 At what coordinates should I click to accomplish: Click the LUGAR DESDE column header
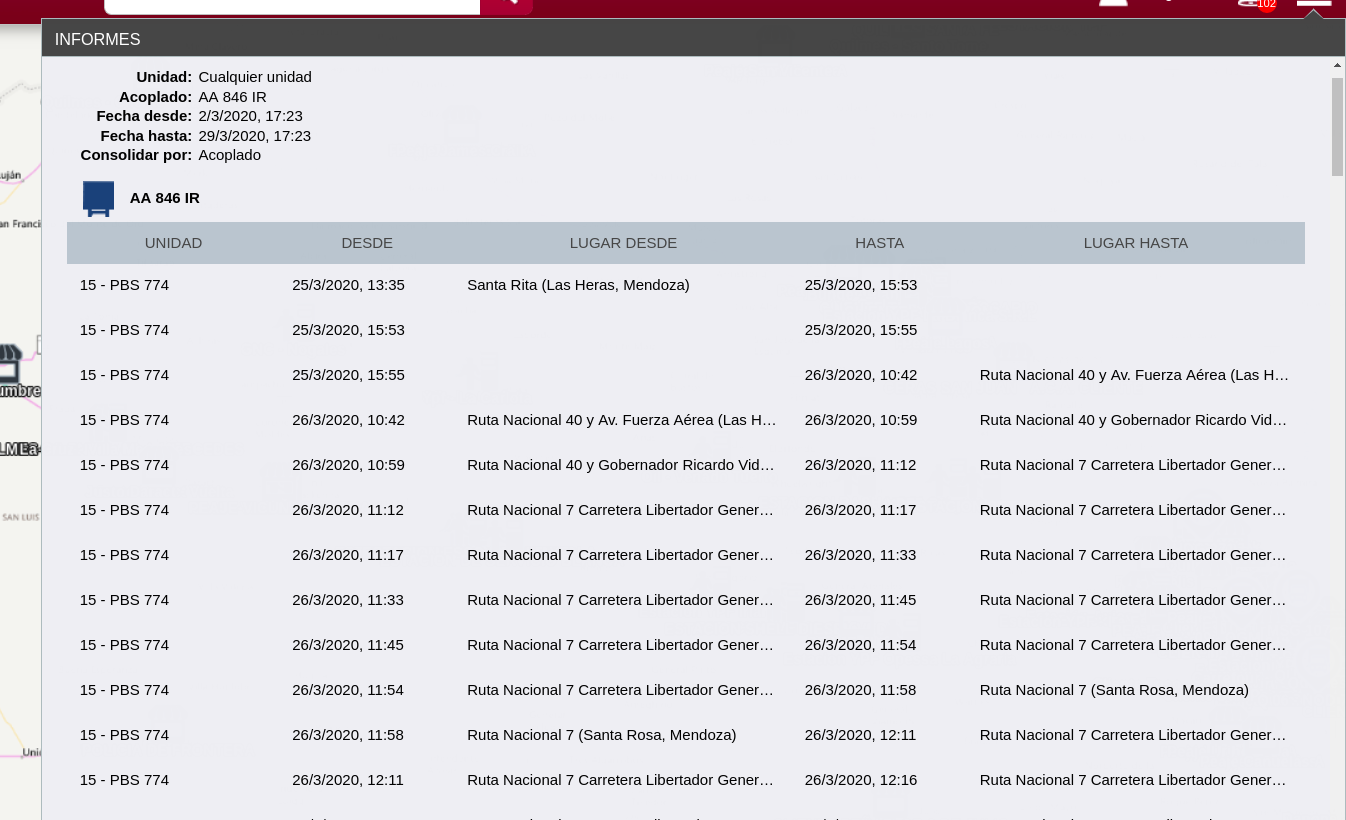623,243
